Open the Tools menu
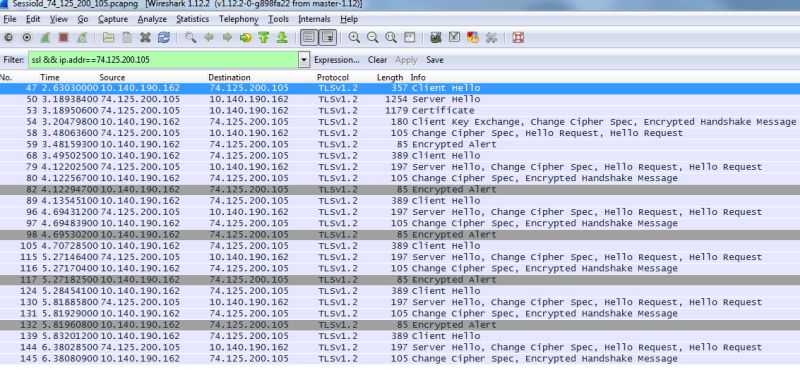 (x=278, y=19)
